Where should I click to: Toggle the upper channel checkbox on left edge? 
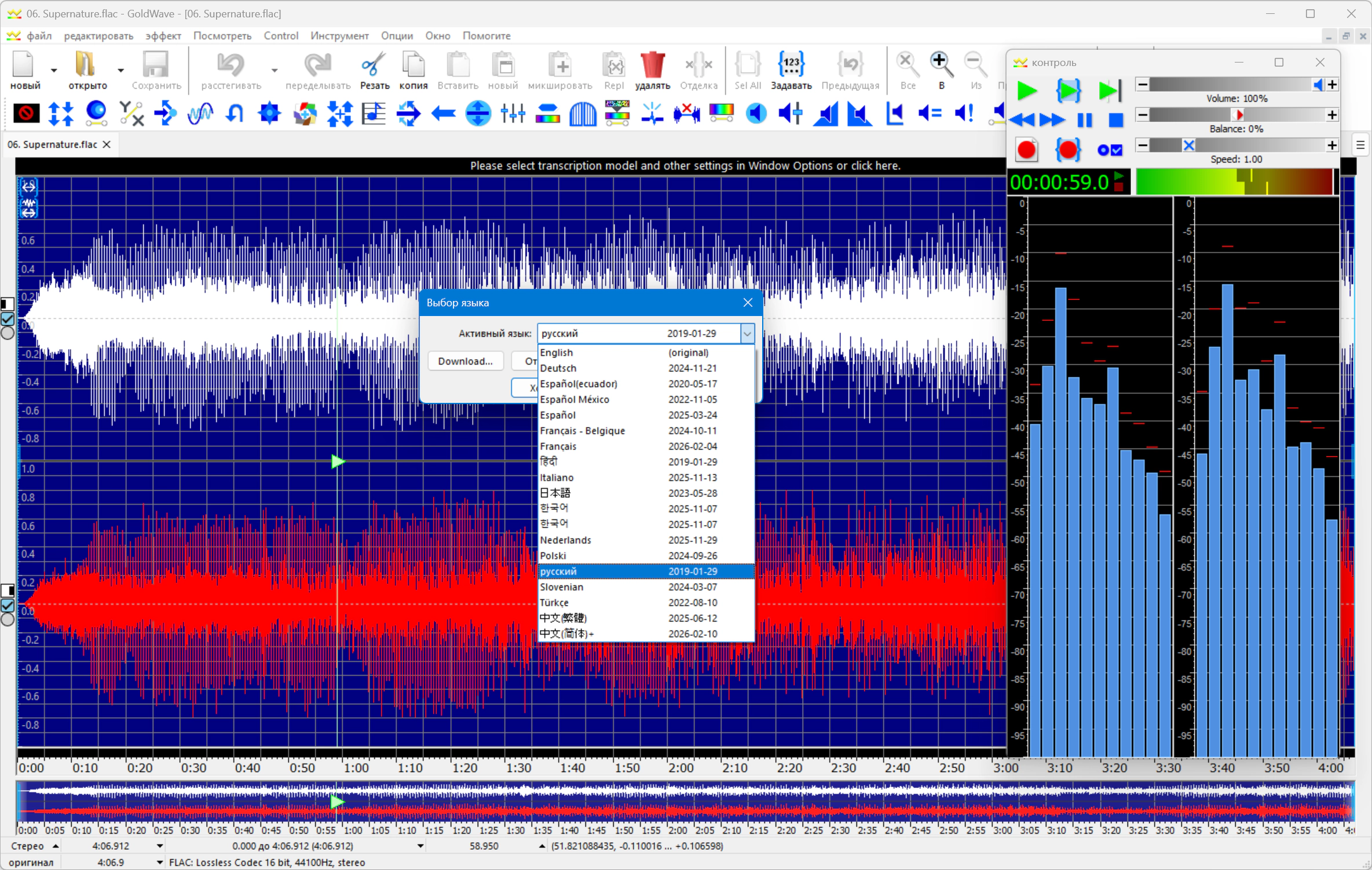[8, 319]
